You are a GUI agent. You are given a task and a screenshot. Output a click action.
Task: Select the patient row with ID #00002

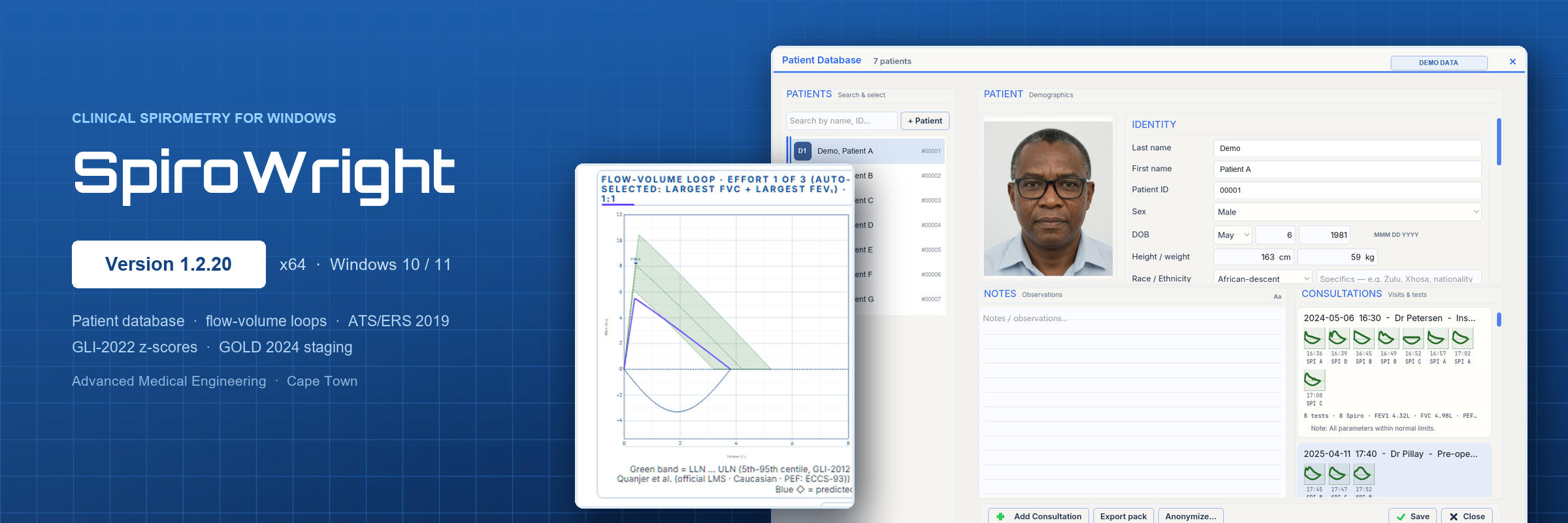click(x=899, y=176)
